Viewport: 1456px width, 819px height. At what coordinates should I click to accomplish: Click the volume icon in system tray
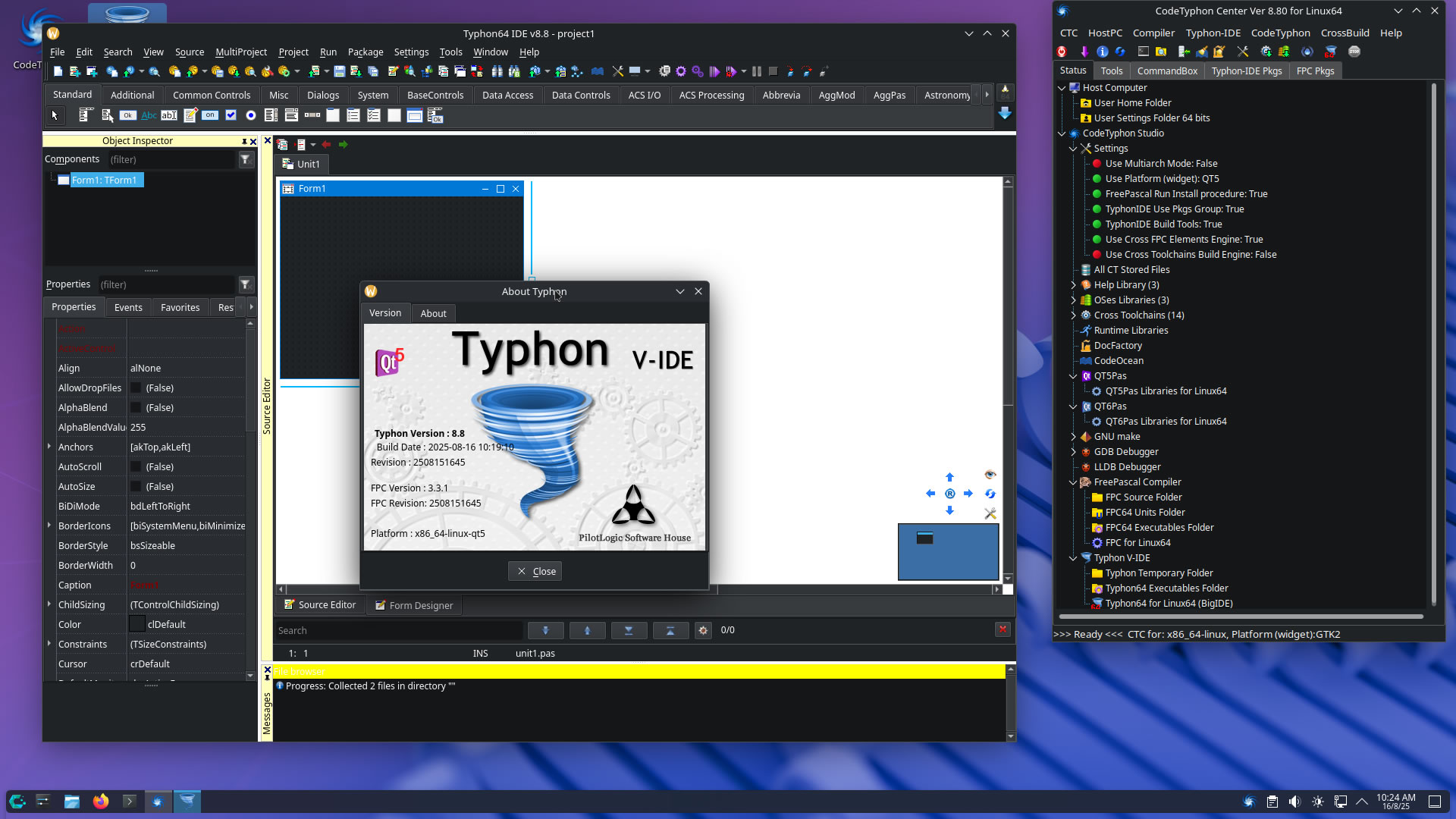pos(1294,802)
